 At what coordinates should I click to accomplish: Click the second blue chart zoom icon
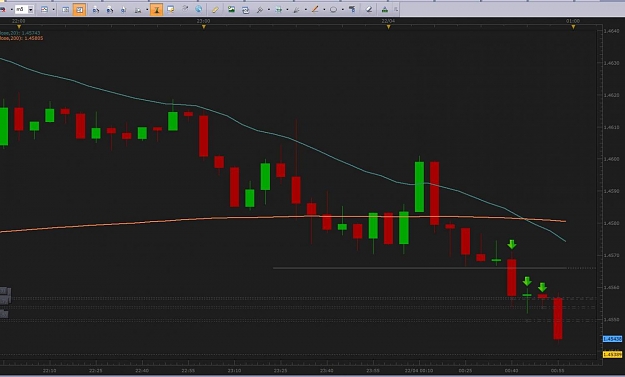(110, 10)
